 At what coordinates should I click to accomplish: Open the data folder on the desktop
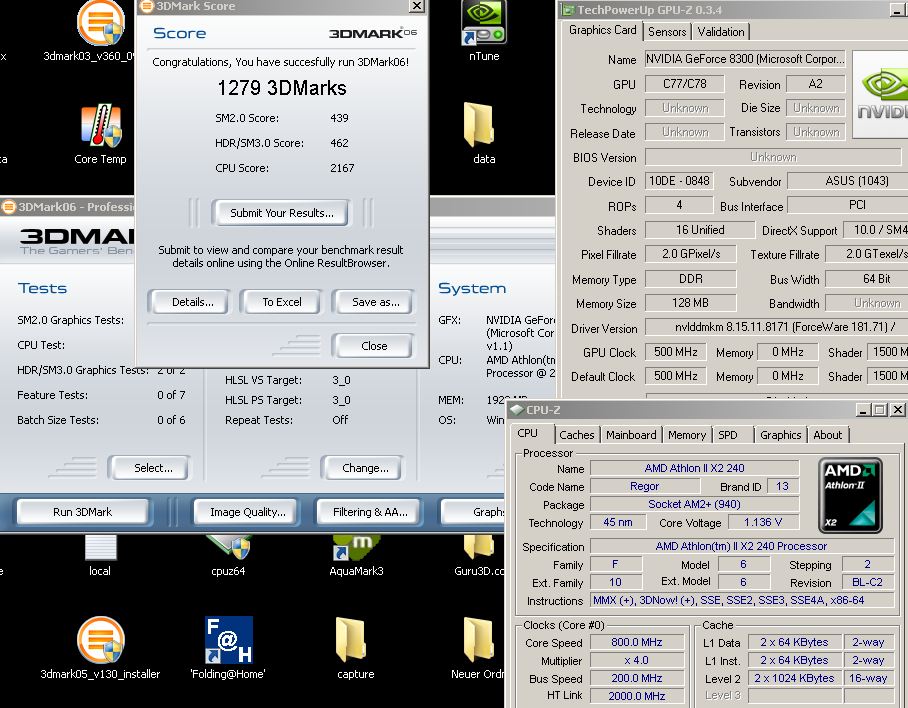(x=479, y=125)
